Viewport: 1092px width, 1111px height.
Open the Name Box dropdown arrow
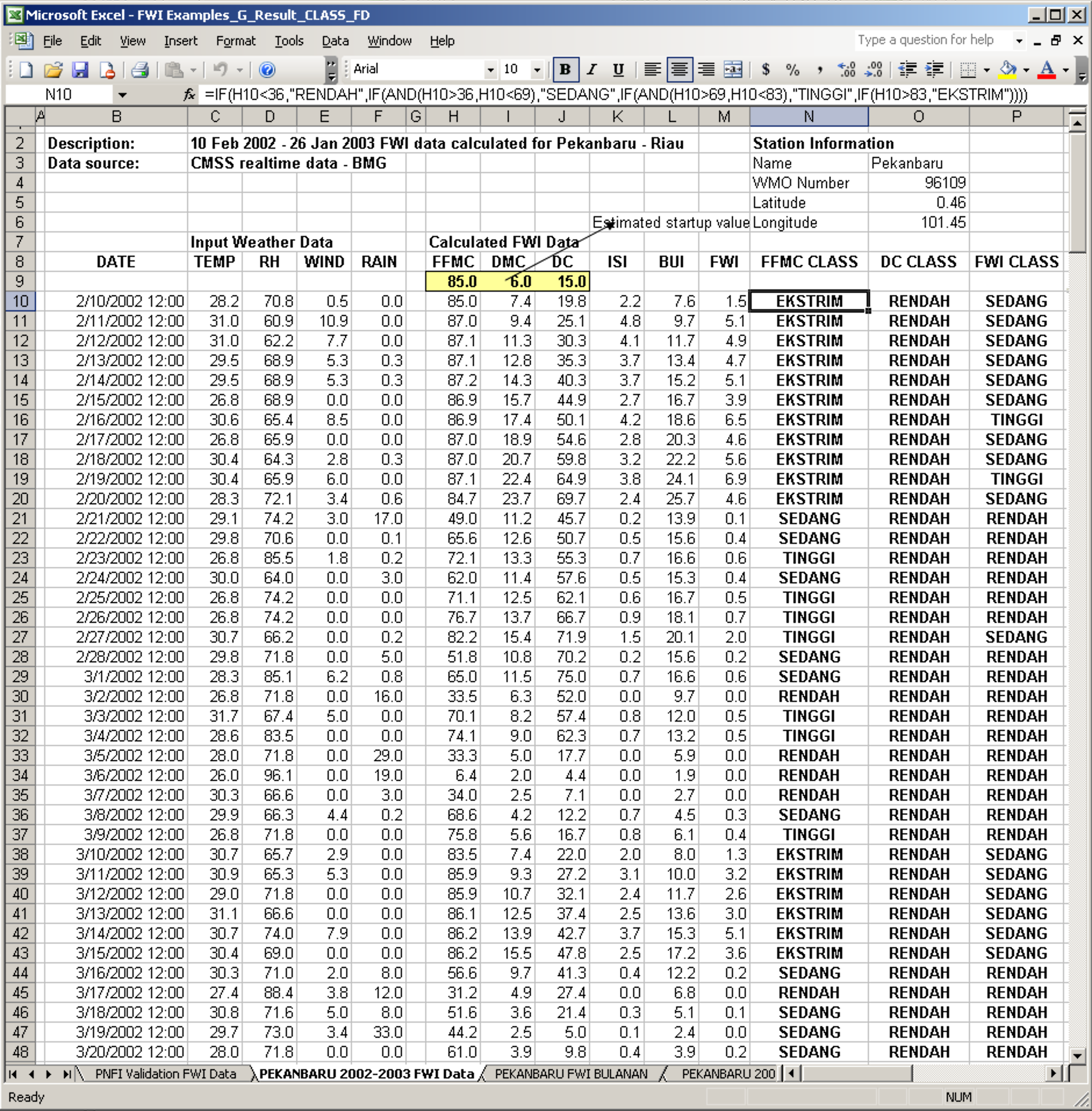[122, 94]
